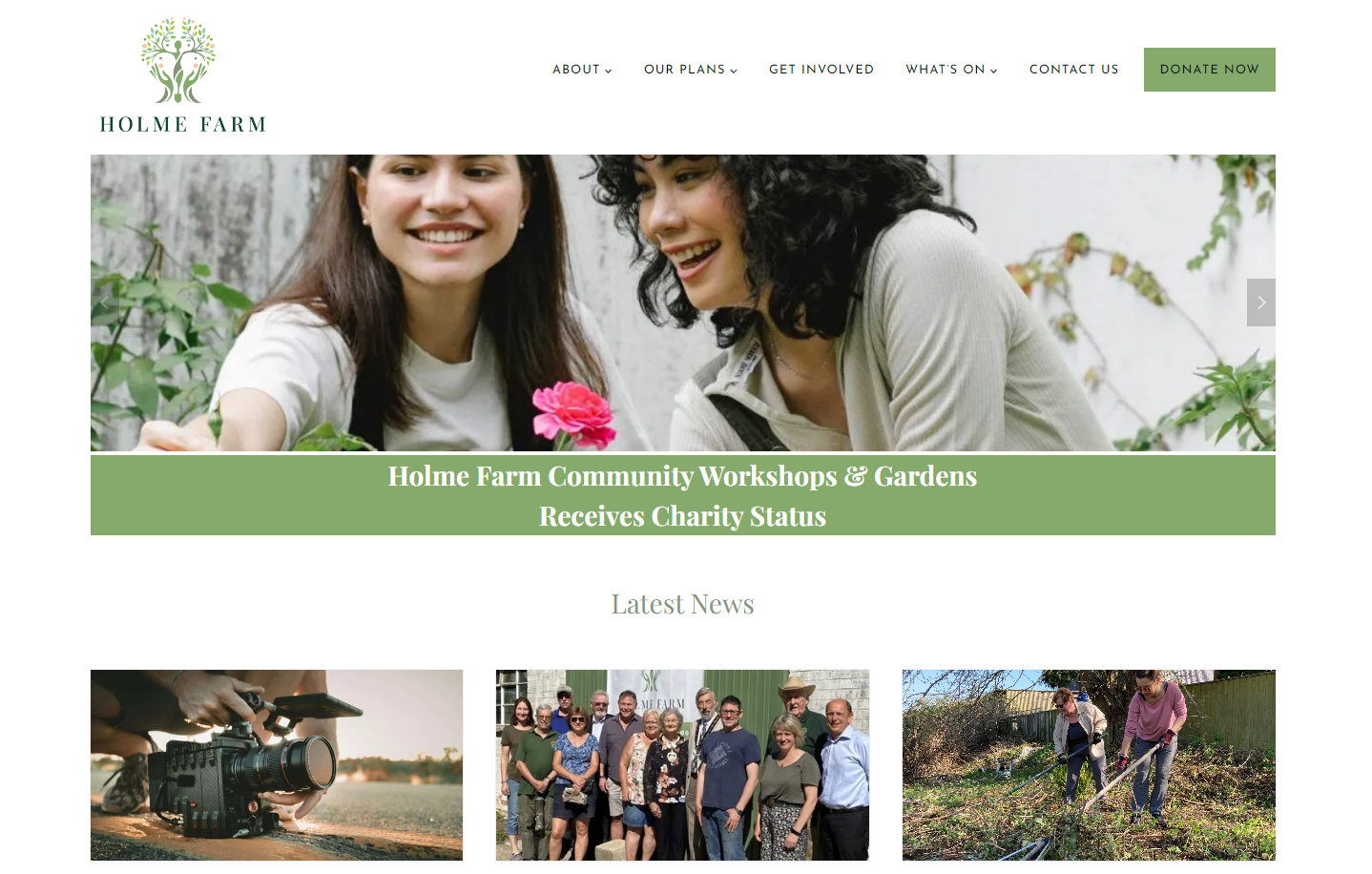The width and height of the screenshot is (1372, 874).
Task: Click the HOLME FARM text wordmark
Action: (x=183, y=124)
